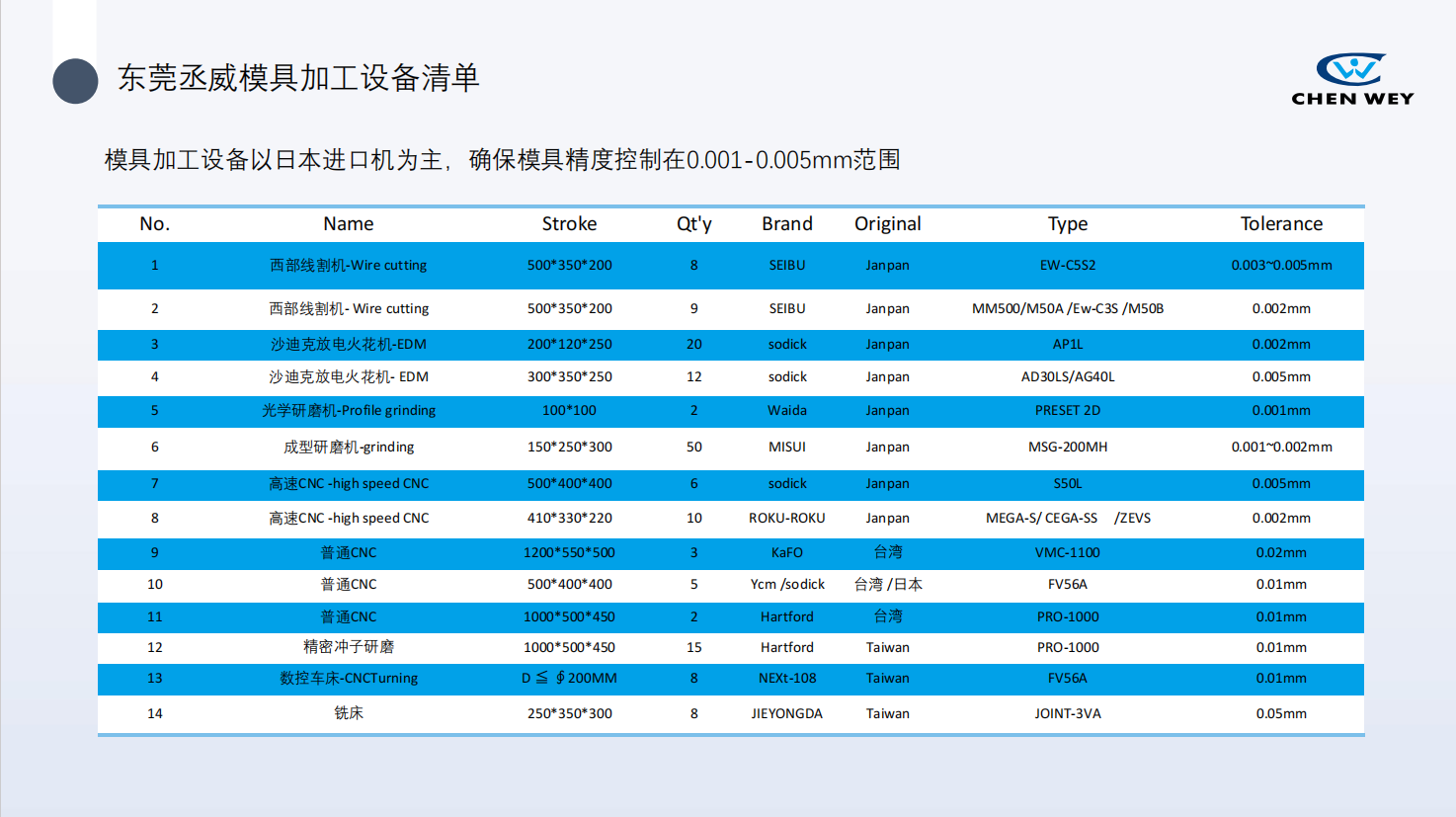
Task: Click the EW-C5S2 type cell
Action: click(1068, 266)
